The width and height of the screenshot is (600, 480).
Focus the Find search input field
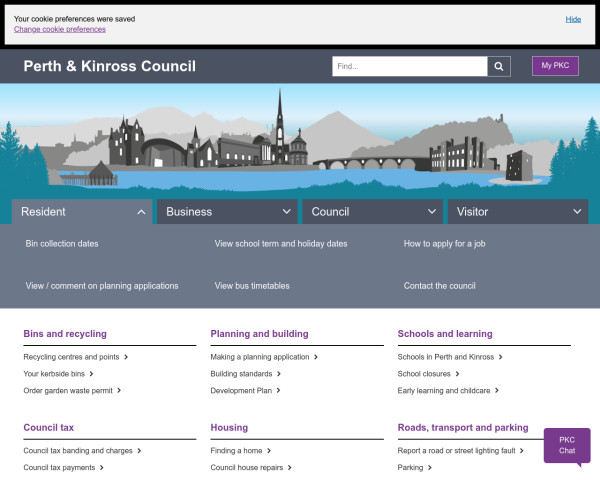point(409,67)
